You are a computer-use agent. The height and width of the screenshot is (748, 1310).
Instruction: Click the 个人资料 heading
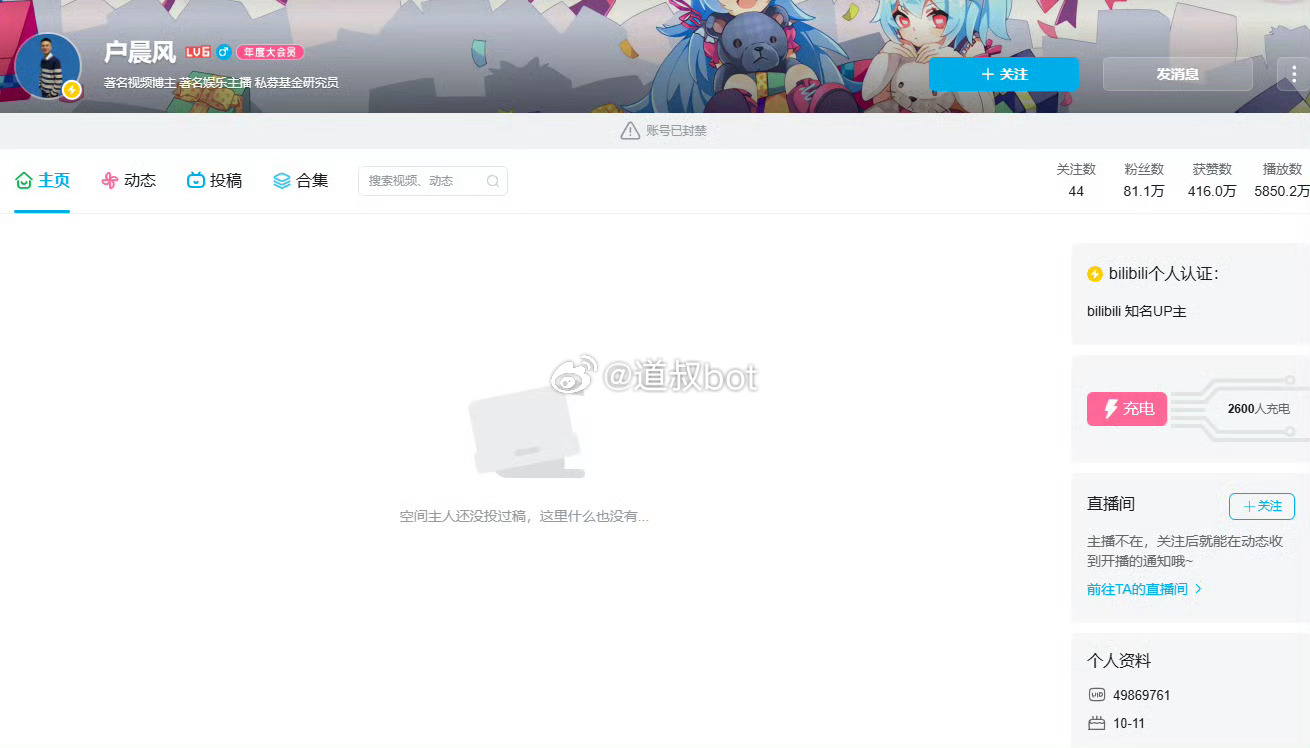(x=1119, y=661)
